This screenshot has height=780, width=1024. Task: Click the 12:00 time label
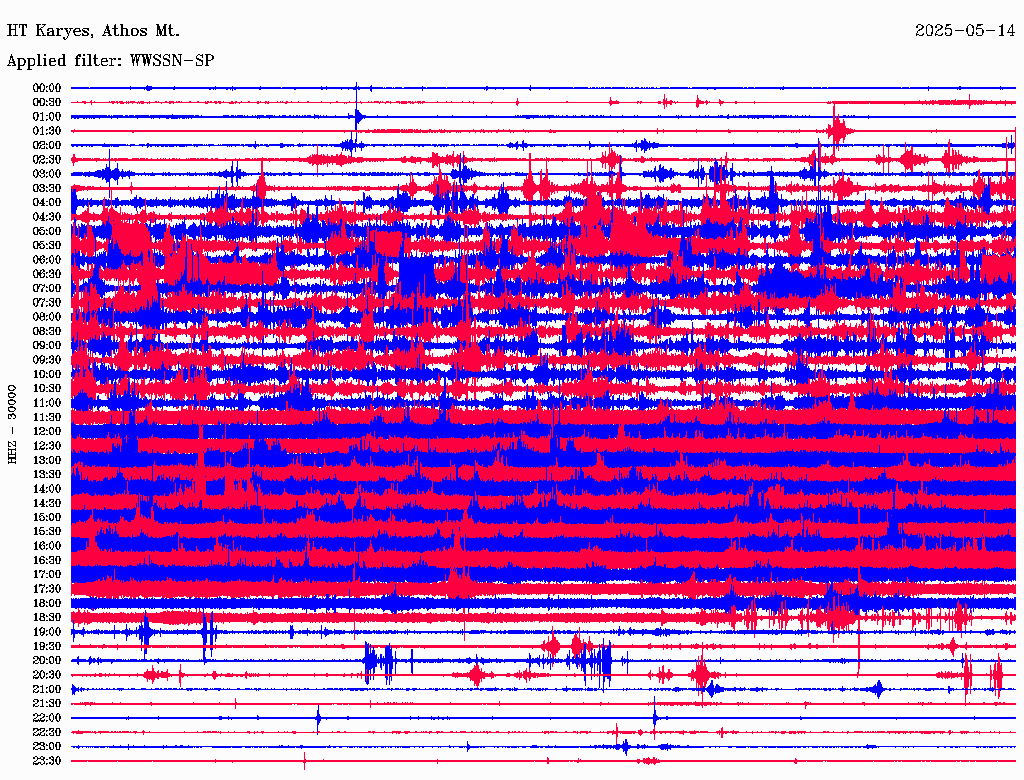47,432
